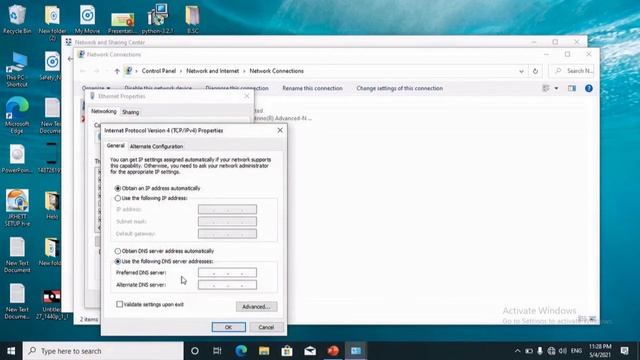This screenshot has width=640, height=360.
Task: Click the search box in Network Connections
Action: pos(571,71)
